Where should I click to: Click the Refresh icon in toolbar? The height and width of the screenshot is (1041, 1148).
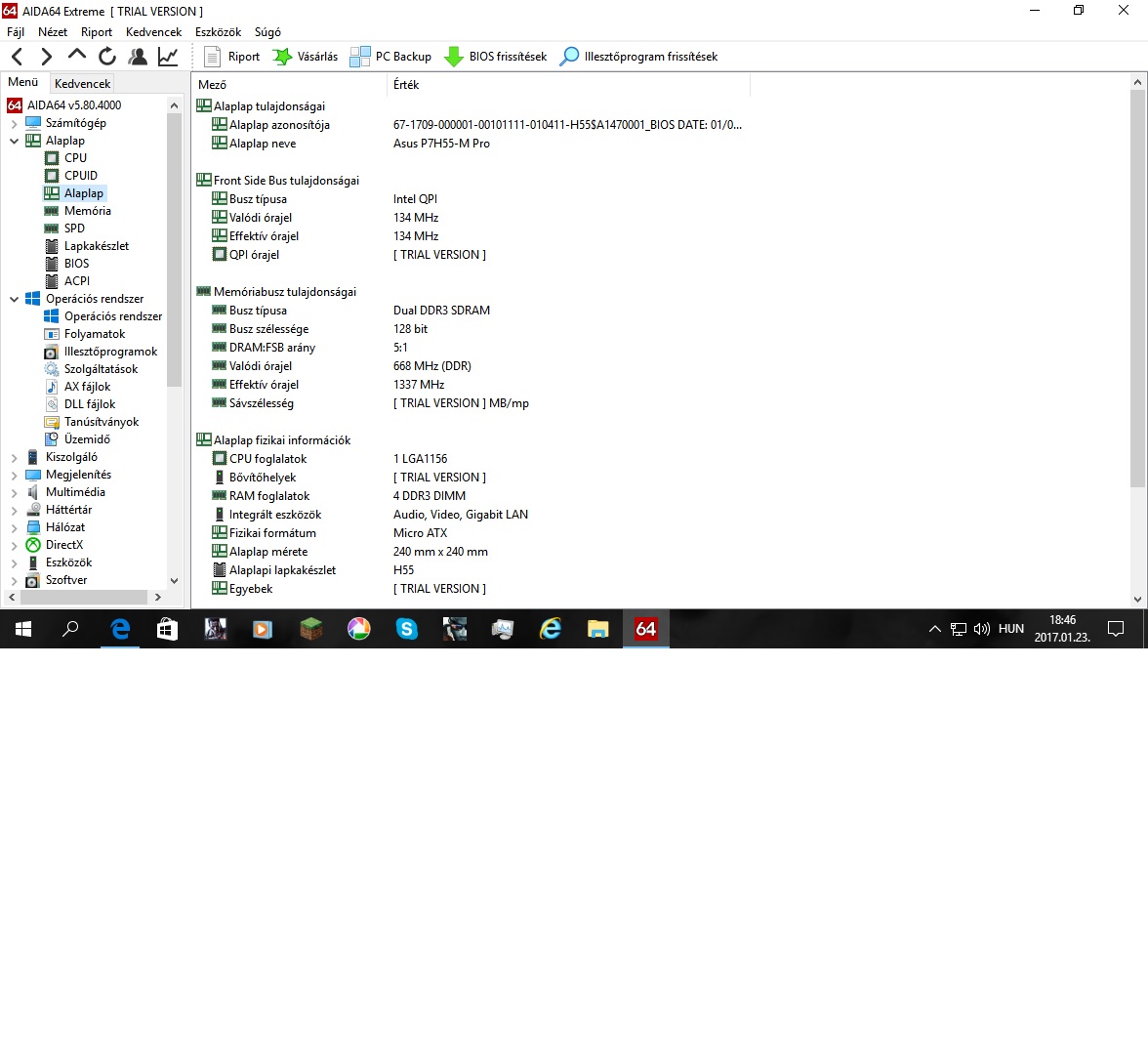(x=107, y=57)
